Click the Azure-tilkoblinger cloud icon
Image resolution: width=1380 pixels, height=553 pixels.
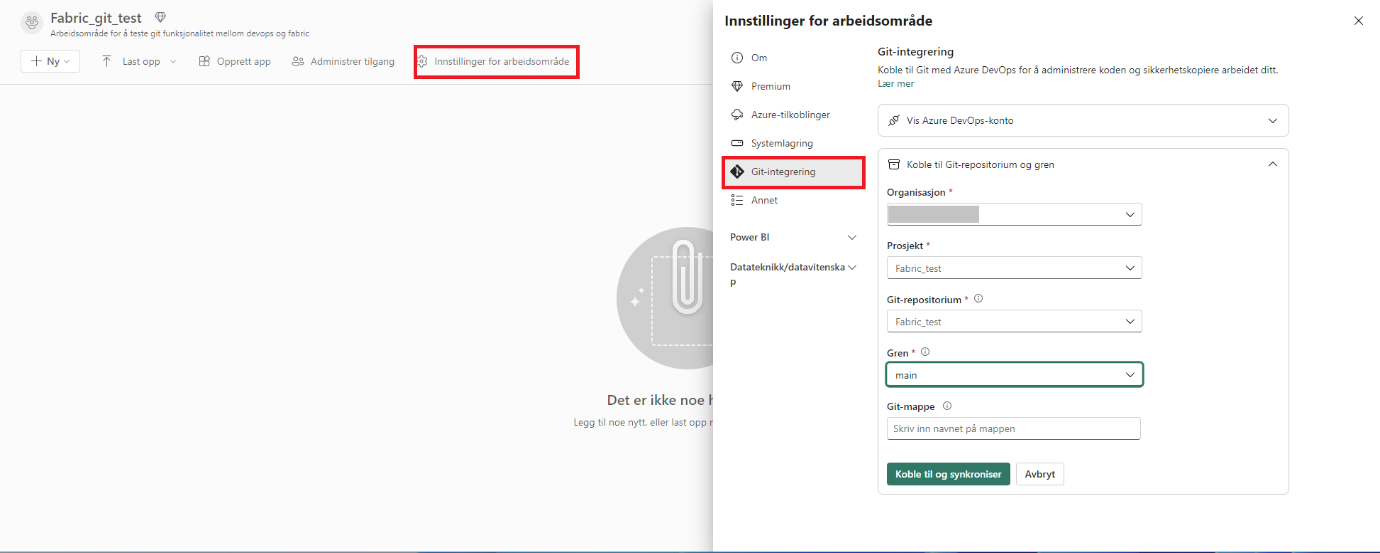coord(737,115)
